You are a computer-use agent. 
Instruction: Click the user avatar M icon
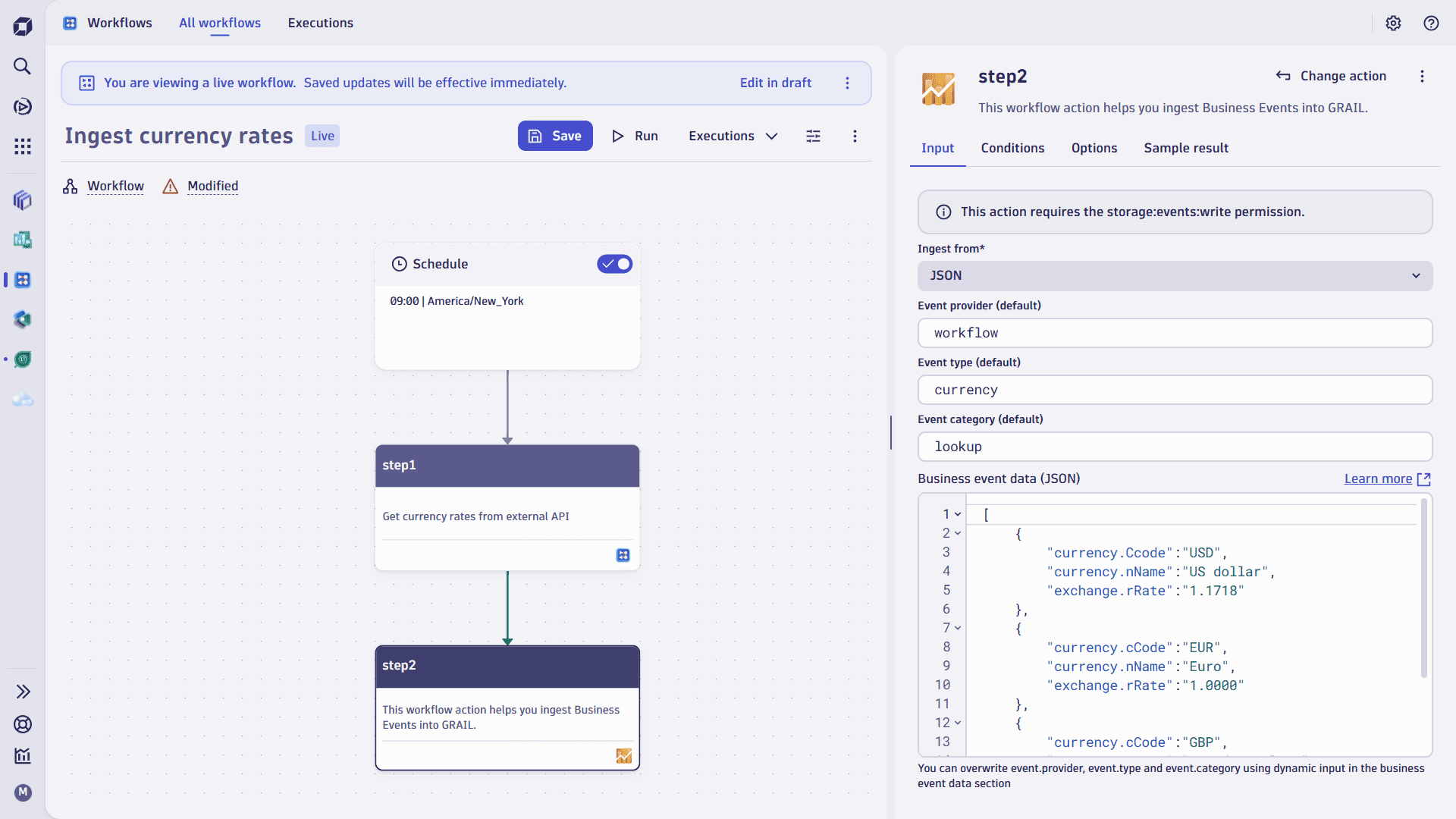coord(23,792)
